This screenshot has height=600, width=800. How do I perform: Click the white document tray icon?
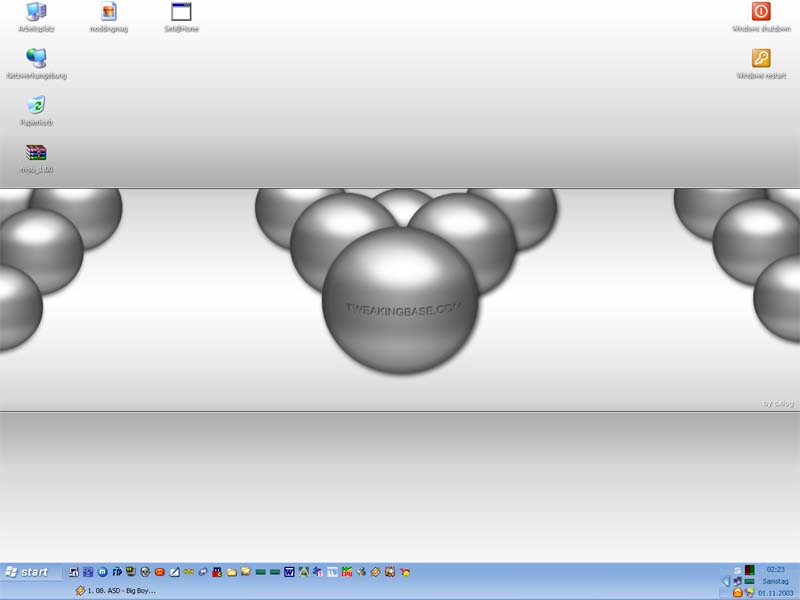tap(737, 571)
